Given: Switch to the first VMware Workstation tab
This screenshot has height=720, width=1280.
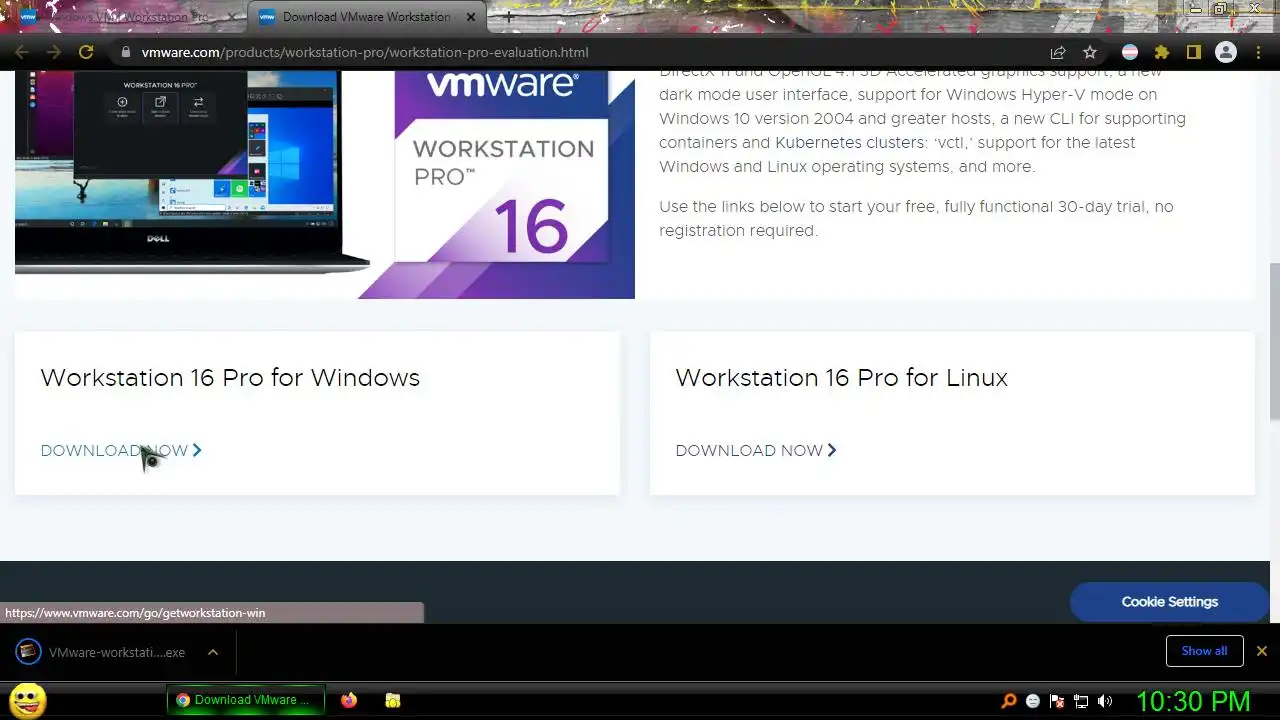Looking at the screenshot, I should [127, 17].
